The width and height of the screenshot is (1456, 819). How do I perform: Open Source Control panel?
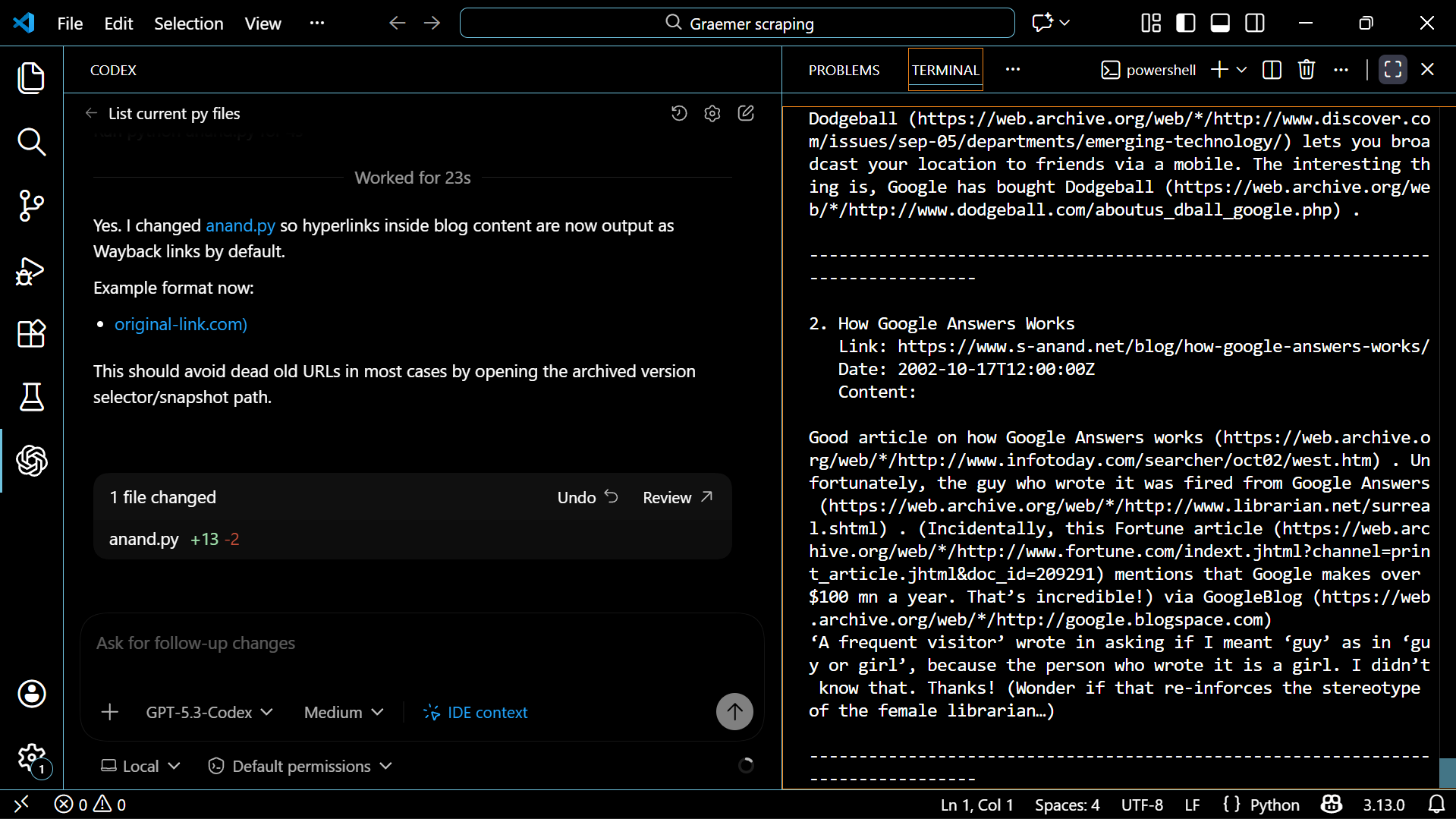(x=31, y=206)
